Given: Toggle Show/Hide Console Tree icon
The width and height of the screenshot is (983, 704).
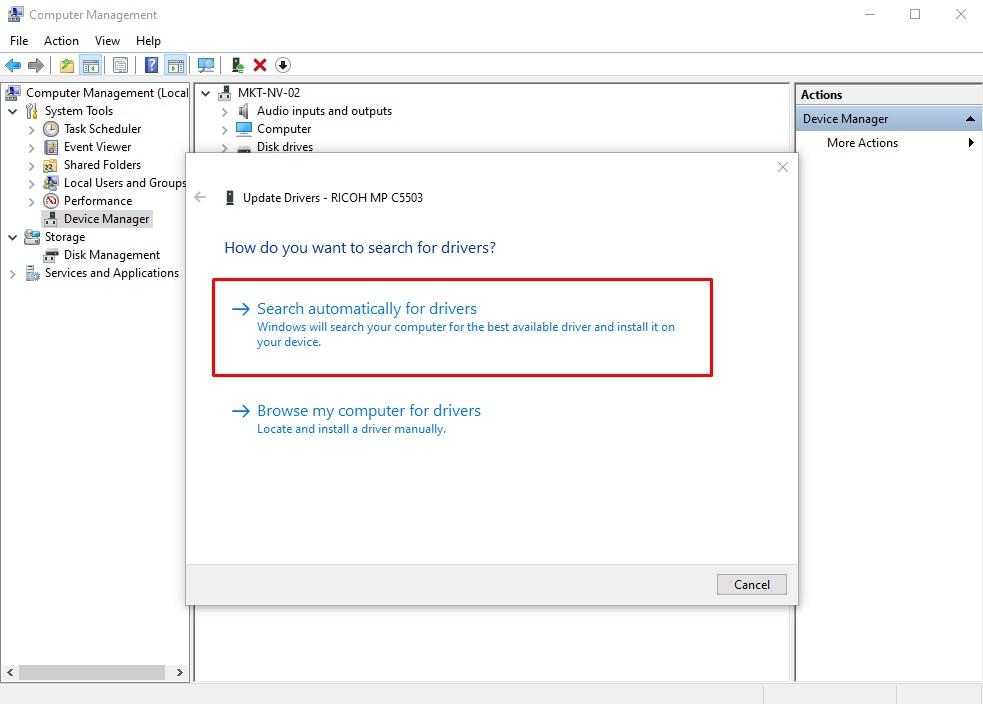Looking at the screenshot, I should click(x=91, y=65).
